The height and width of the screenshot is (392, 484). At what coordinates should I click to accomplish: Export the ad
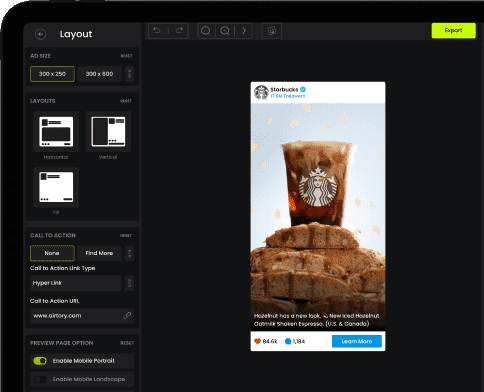click(x=453, y=30)
